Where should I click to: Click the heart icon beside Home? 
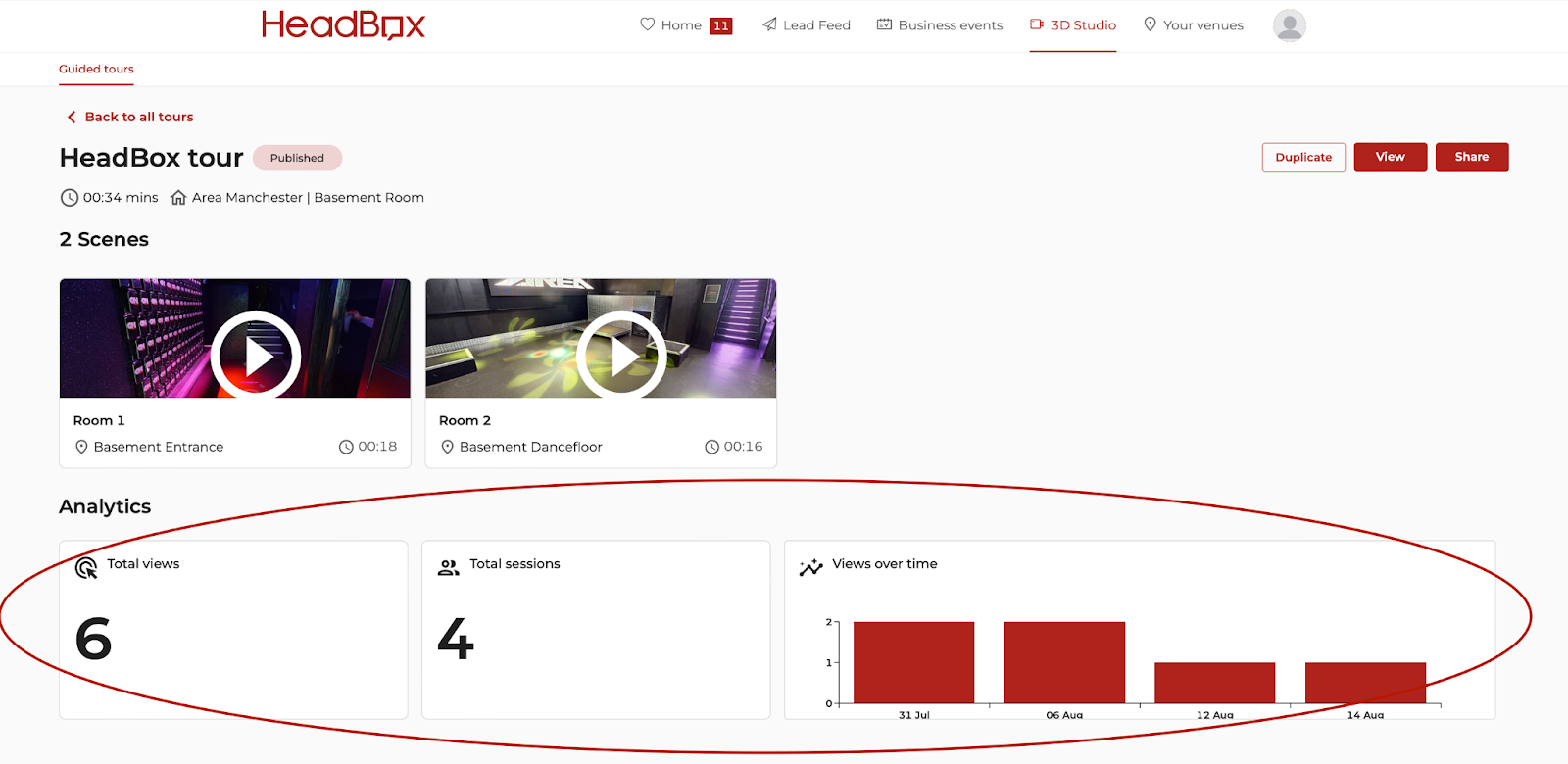(x=647, y=24)
